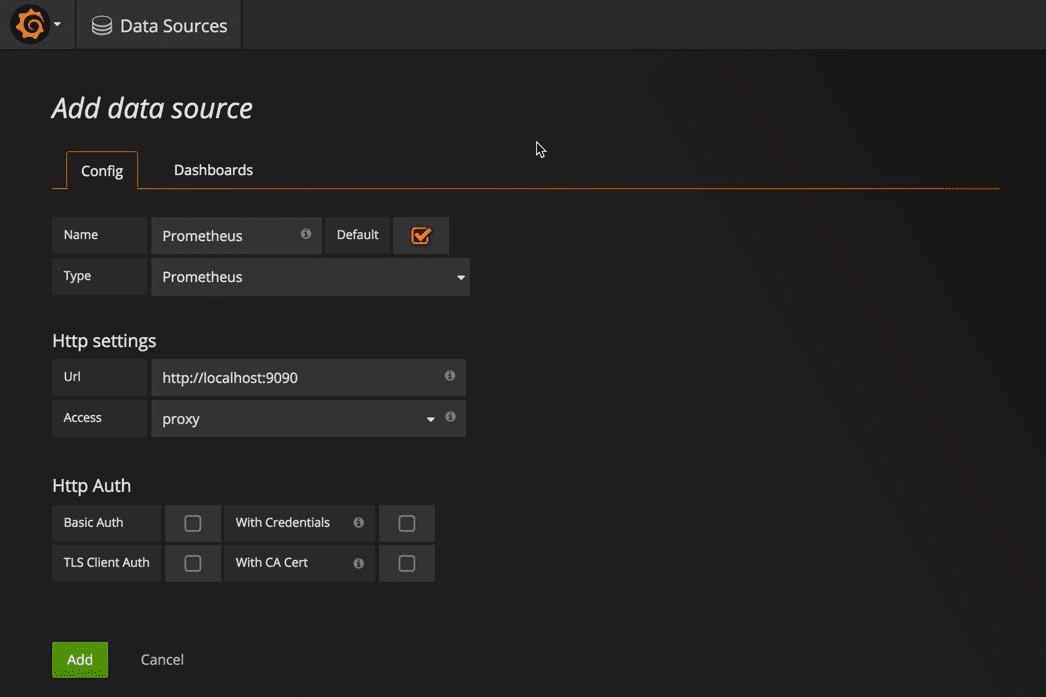Open the Type dropdown showing Prometheus

tap(310, 277)
